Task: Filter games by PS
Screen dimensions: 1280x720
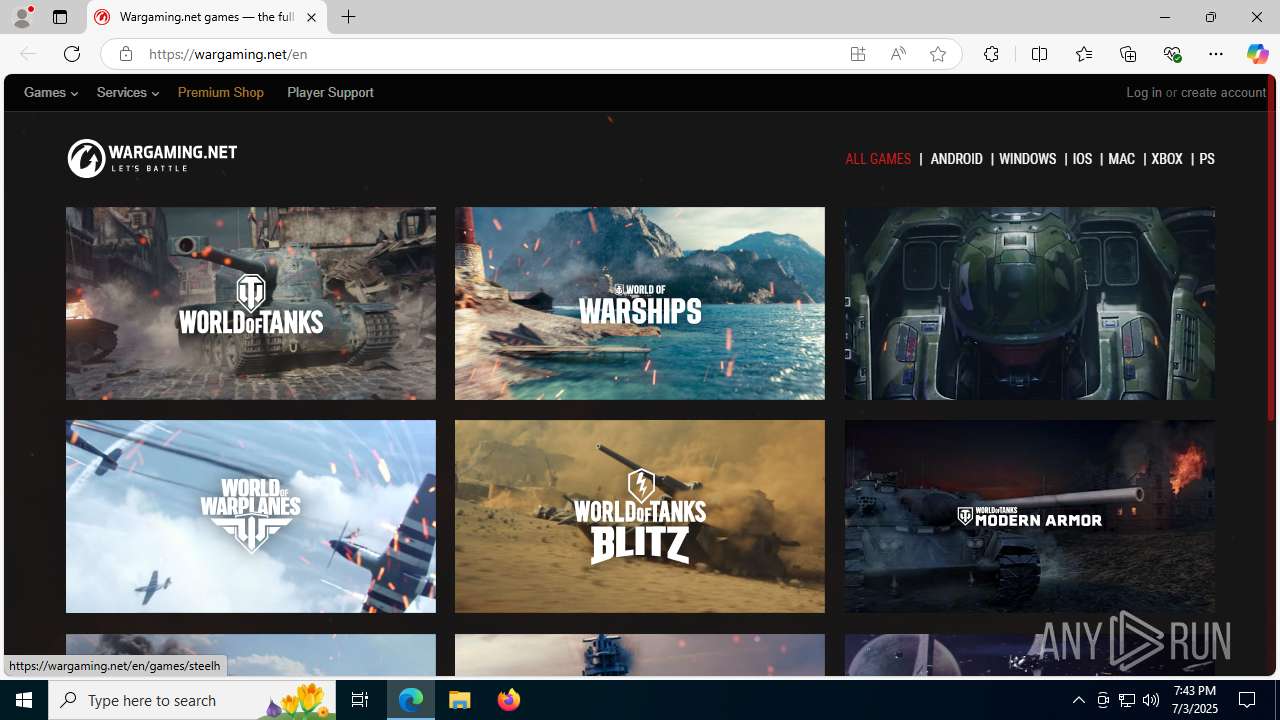Action: [1207, 159]
